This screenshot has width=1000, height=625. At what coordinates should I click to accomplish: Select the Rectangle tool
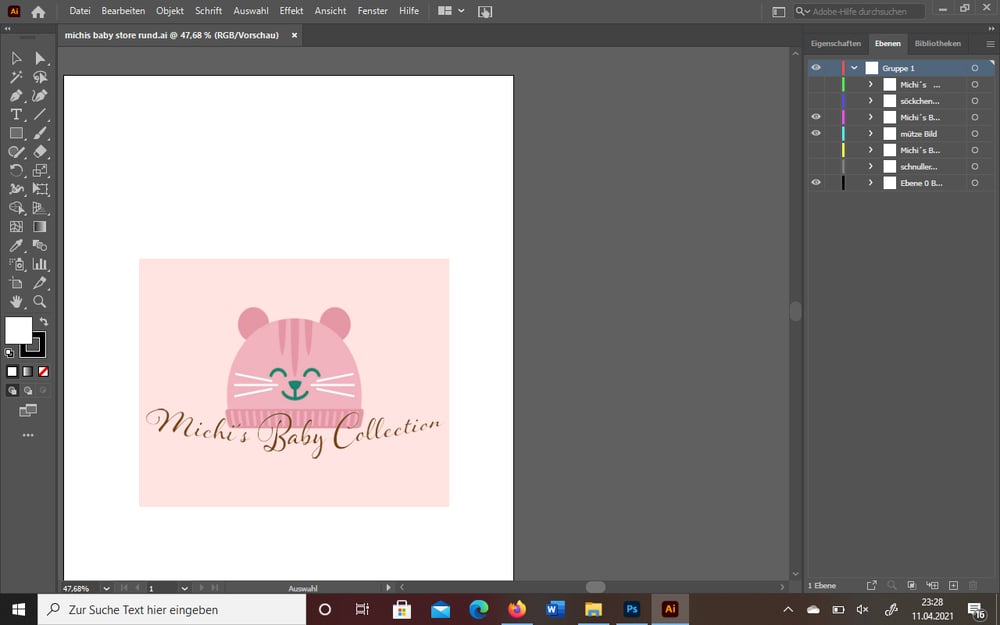point(16,133)
